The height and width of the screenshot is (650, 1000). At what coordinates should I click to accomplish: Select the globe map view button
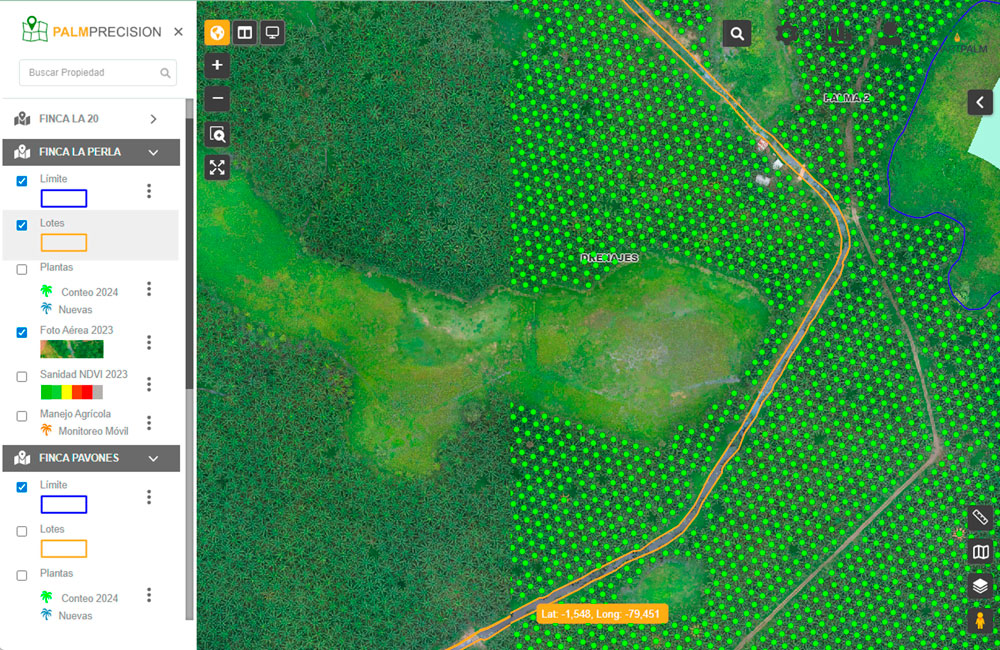pos(217,33)
